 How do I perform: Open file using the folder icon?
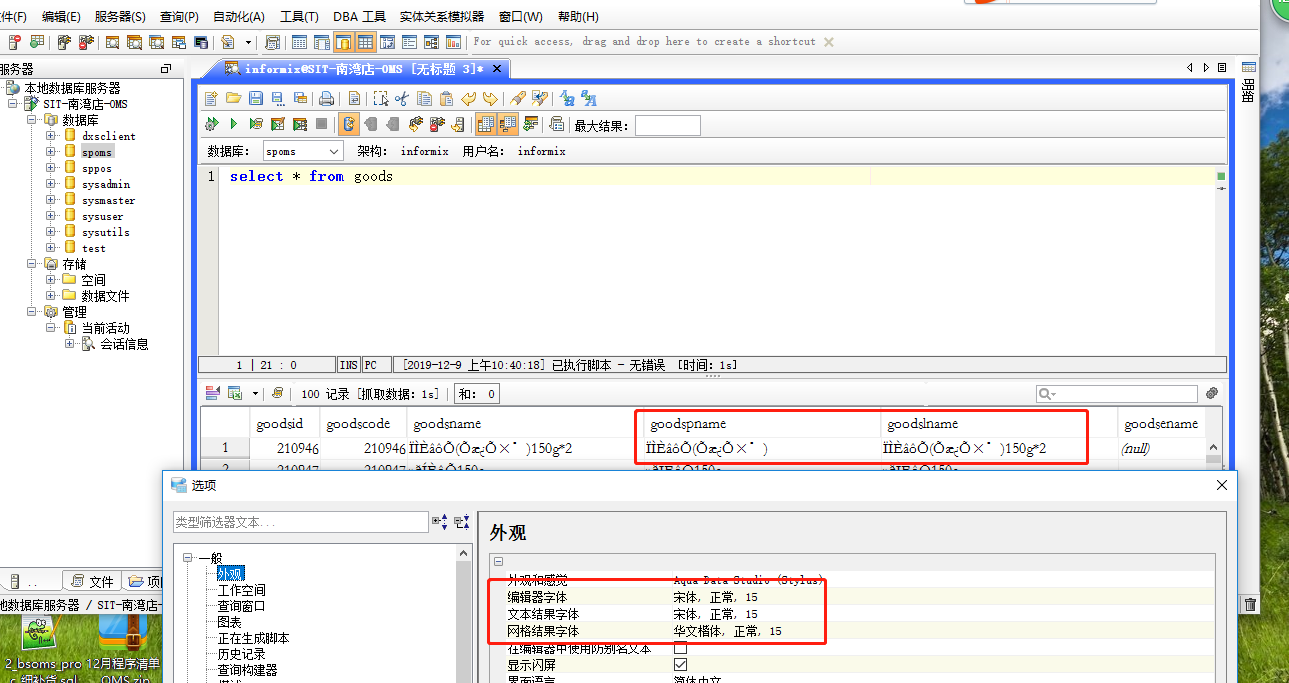[233, 98]
